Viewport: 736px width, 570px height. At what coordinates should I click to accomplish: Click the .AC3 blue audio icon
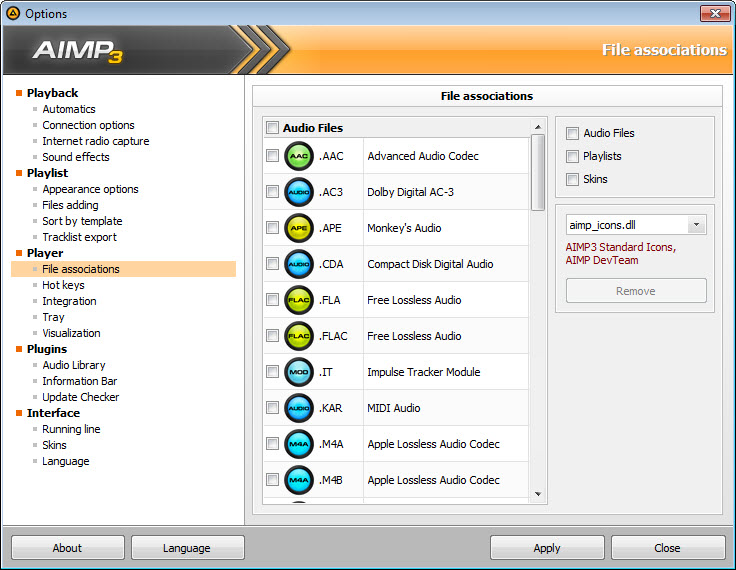click(299, 192)
